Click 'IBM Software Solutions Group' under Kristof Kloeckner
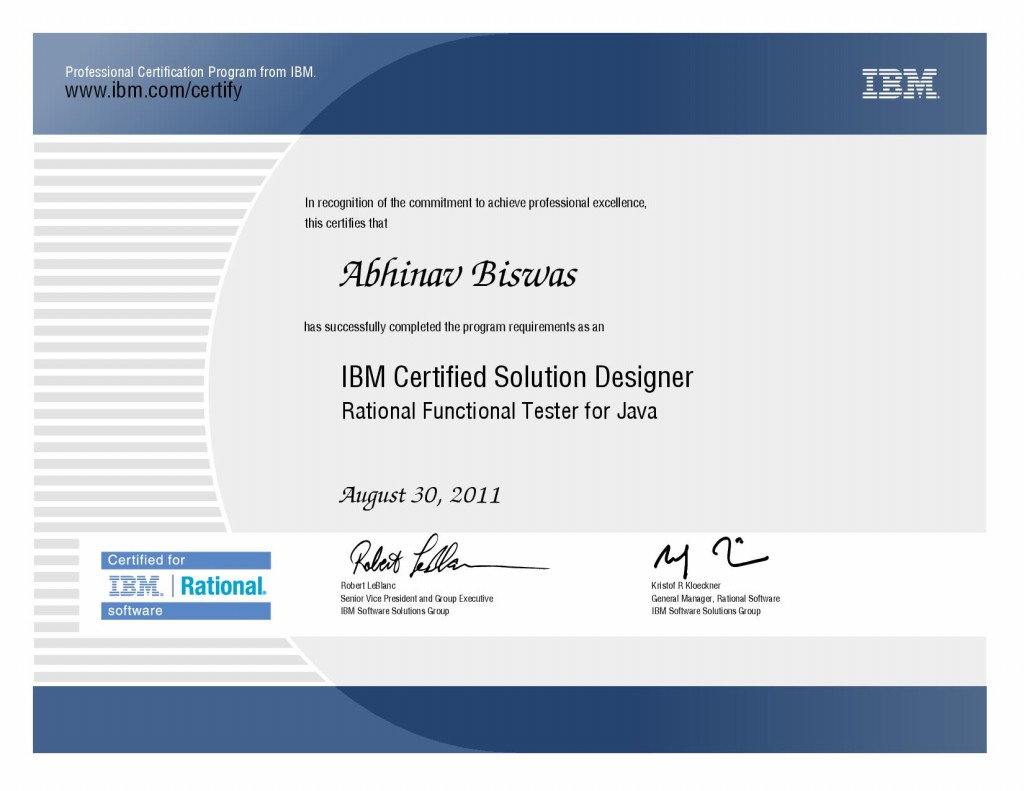This screenshot has width=1024, height=791. (706, 611)
